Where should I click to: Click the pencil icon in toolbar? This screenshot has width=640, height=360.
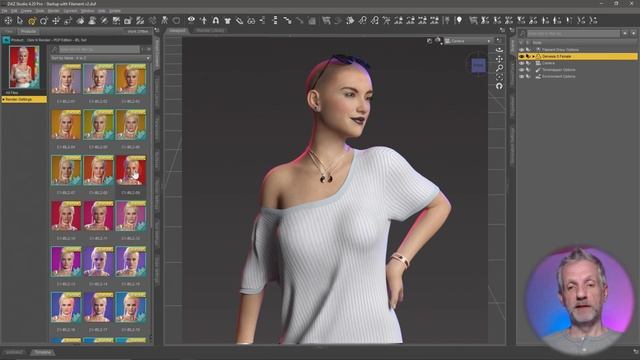(x=240, y=20)
